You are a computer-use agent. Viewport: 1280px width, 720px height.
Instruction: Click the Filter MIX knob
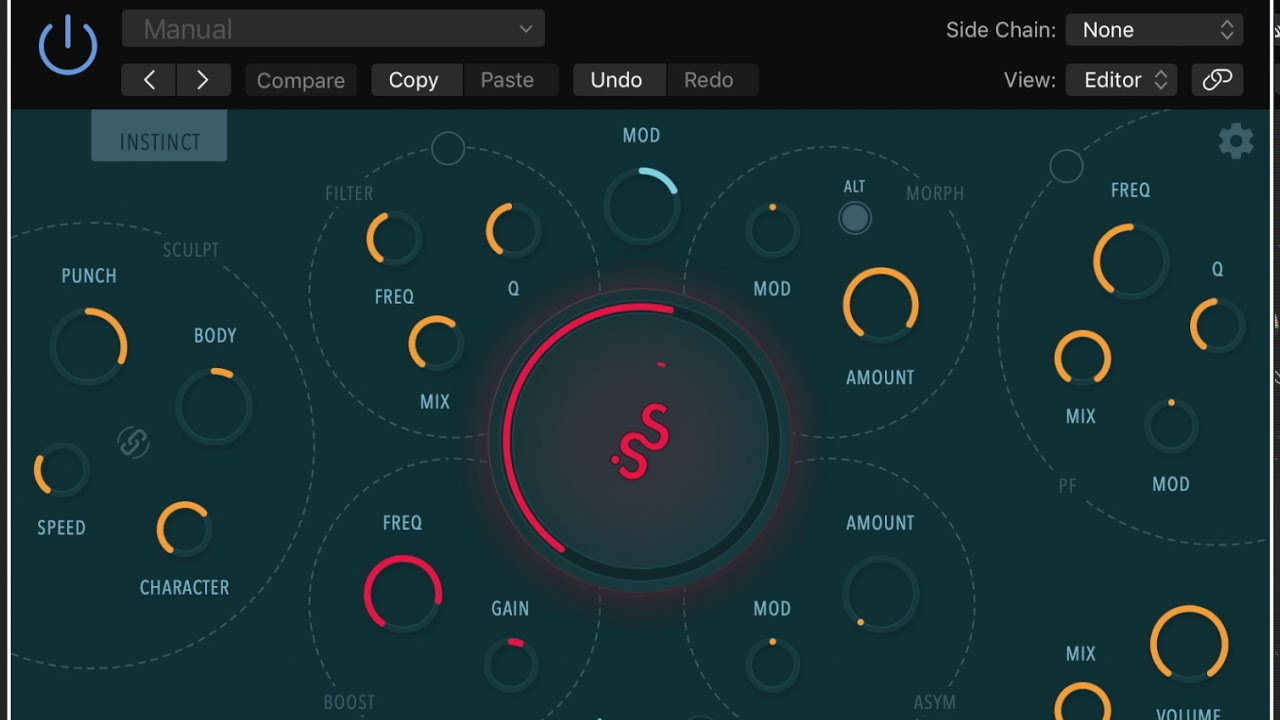coord(435,344)
